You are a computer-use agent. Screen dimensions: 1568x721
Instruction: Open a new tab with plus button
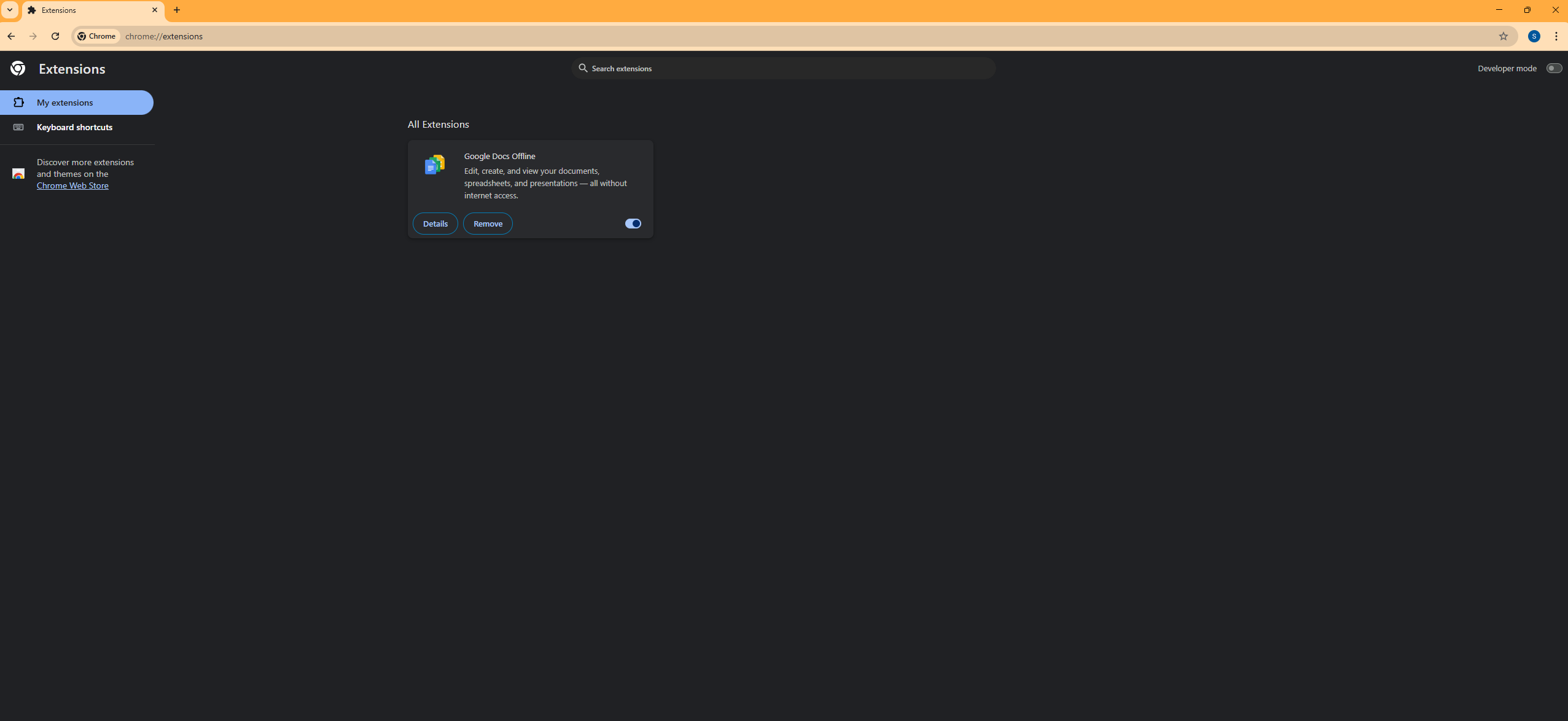[x=177, y=10]
